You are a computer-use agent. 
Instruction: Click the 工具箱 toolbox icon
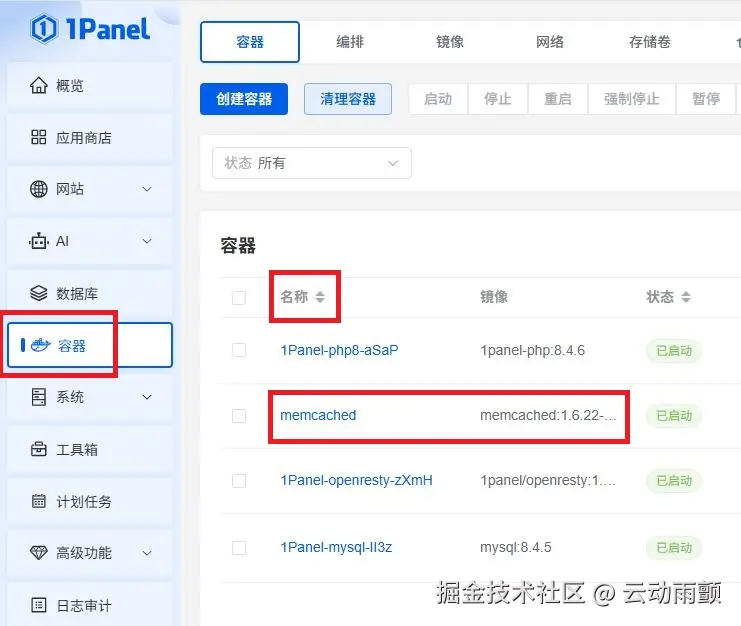pyautogui.click(x=39, y=449)
